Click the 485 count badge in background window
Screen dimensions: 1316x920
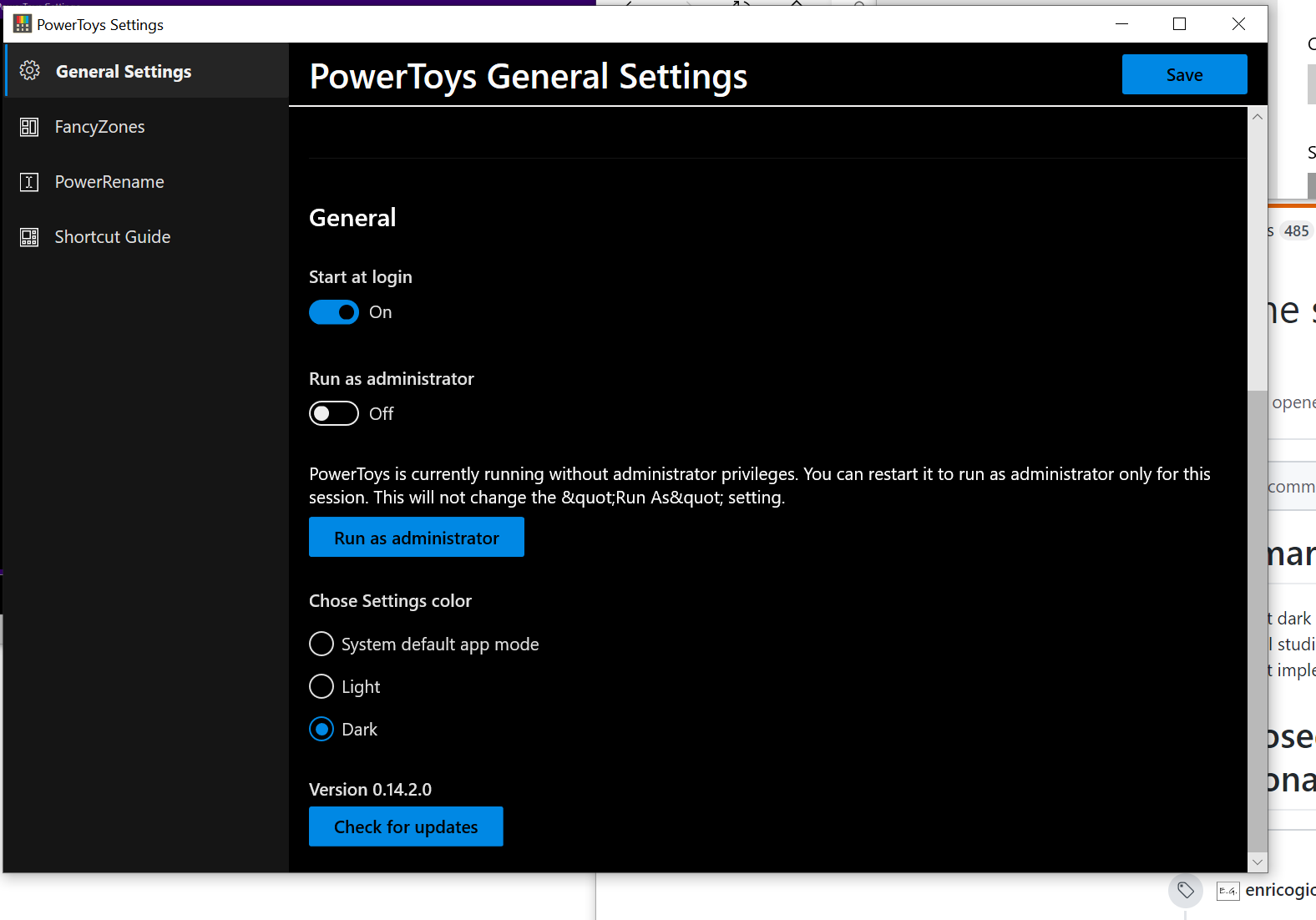1297,231
